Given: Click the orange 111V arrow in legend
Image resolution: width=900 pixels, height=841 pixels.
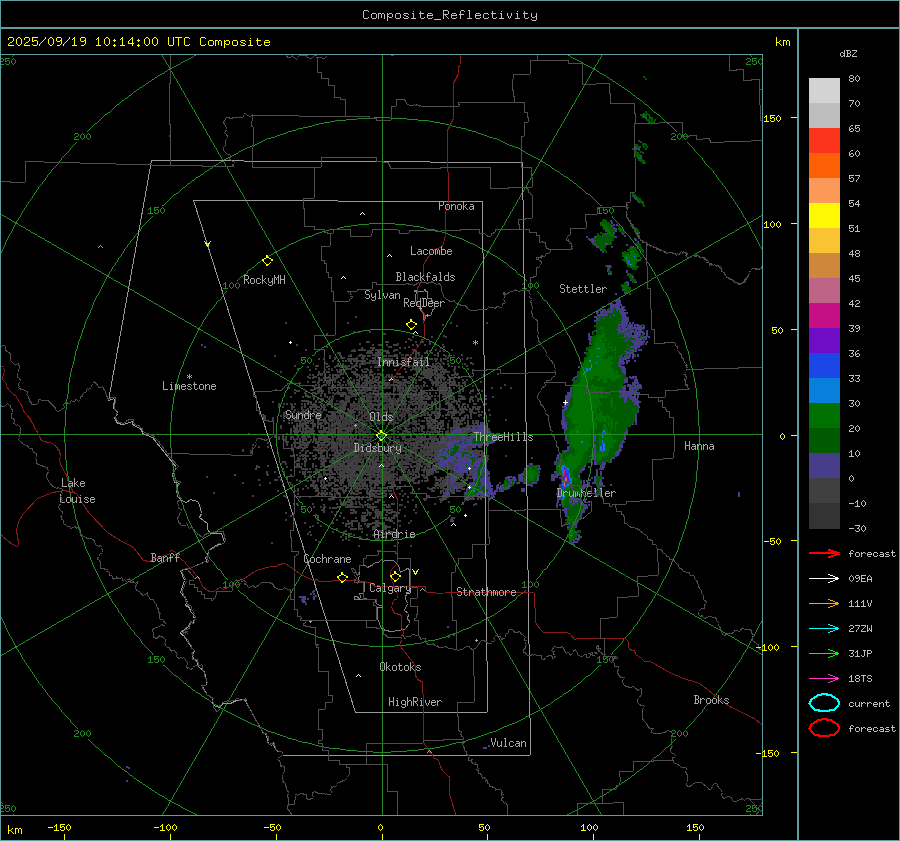Looking at the screenshot, I should tap(824, 603).
